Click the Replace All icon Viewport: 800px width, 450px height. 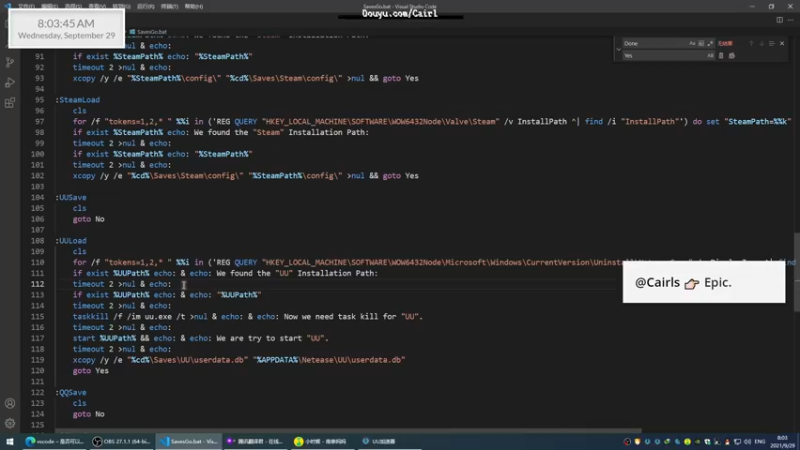(x=732, y=56)
